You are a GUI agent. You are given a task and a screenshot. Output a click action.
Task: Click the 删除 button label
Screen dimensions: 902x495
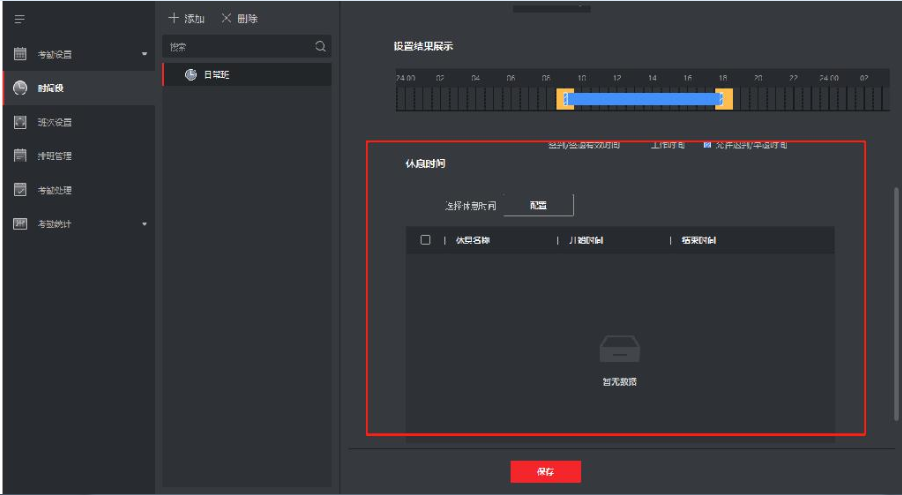[247, 18]
